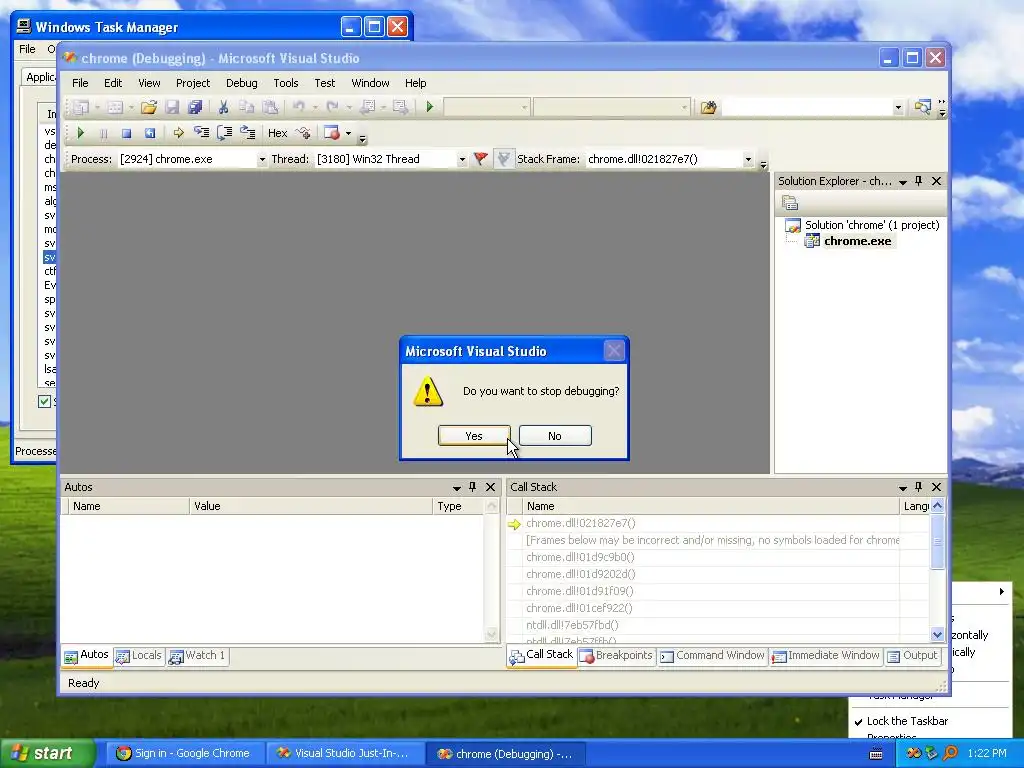Open Call Stack window position dropdown
The height and width of the screenshot is (768, 1024).
pyautogui.click(x=903, y=488)
